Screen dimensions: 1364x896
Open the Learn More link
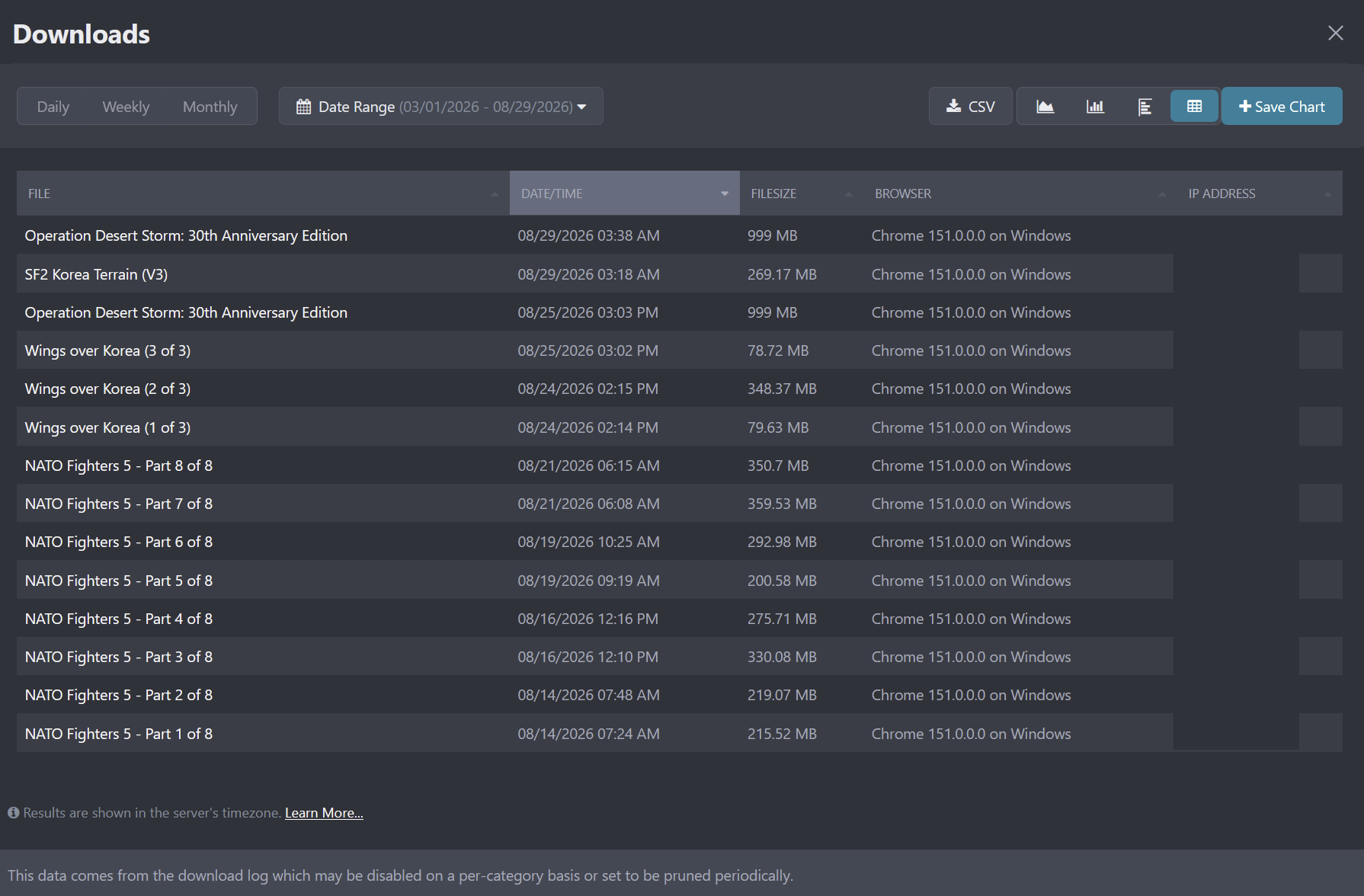(324, 813)
